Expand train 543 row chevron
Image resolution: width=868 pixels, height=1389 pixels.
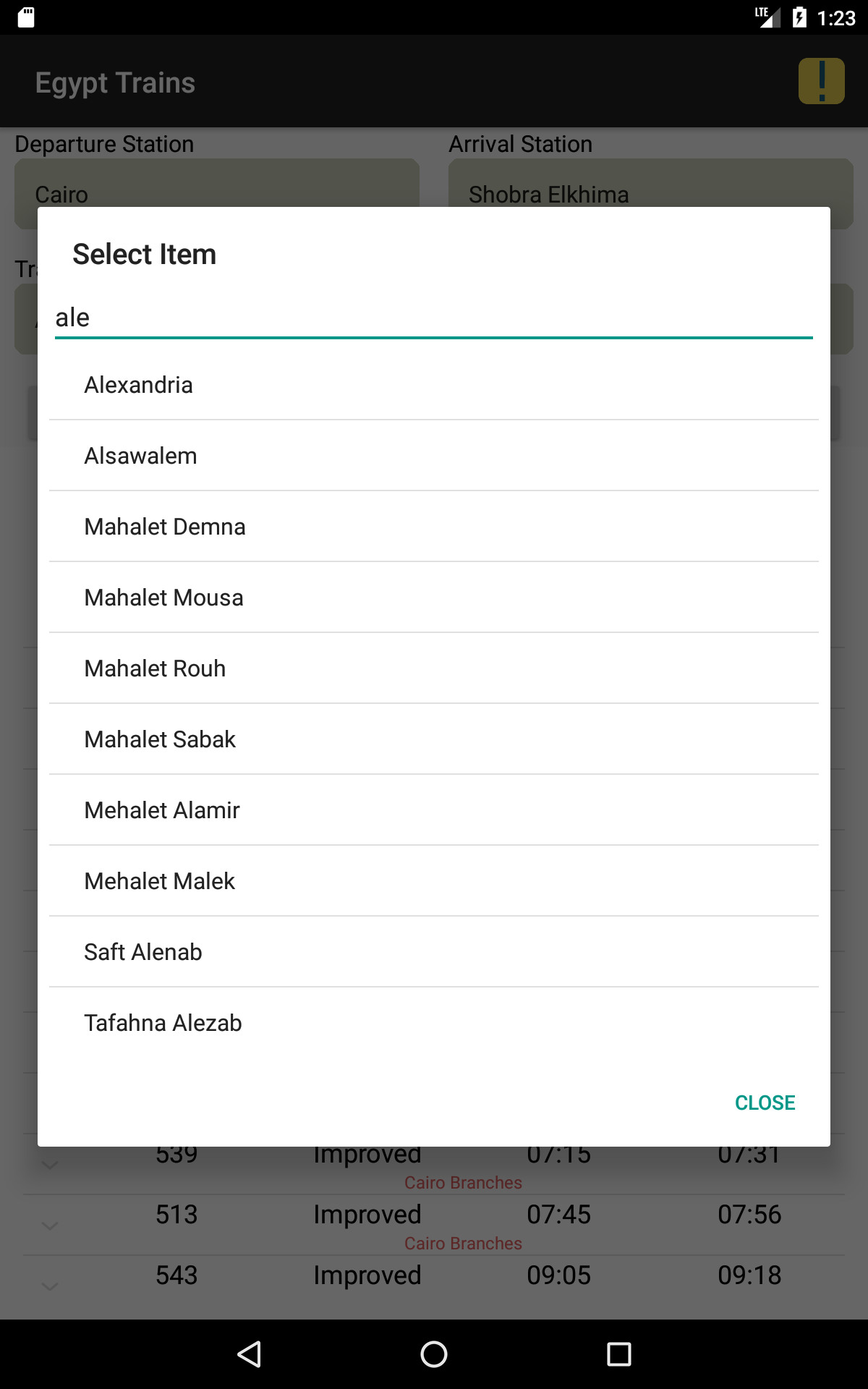50,1286
